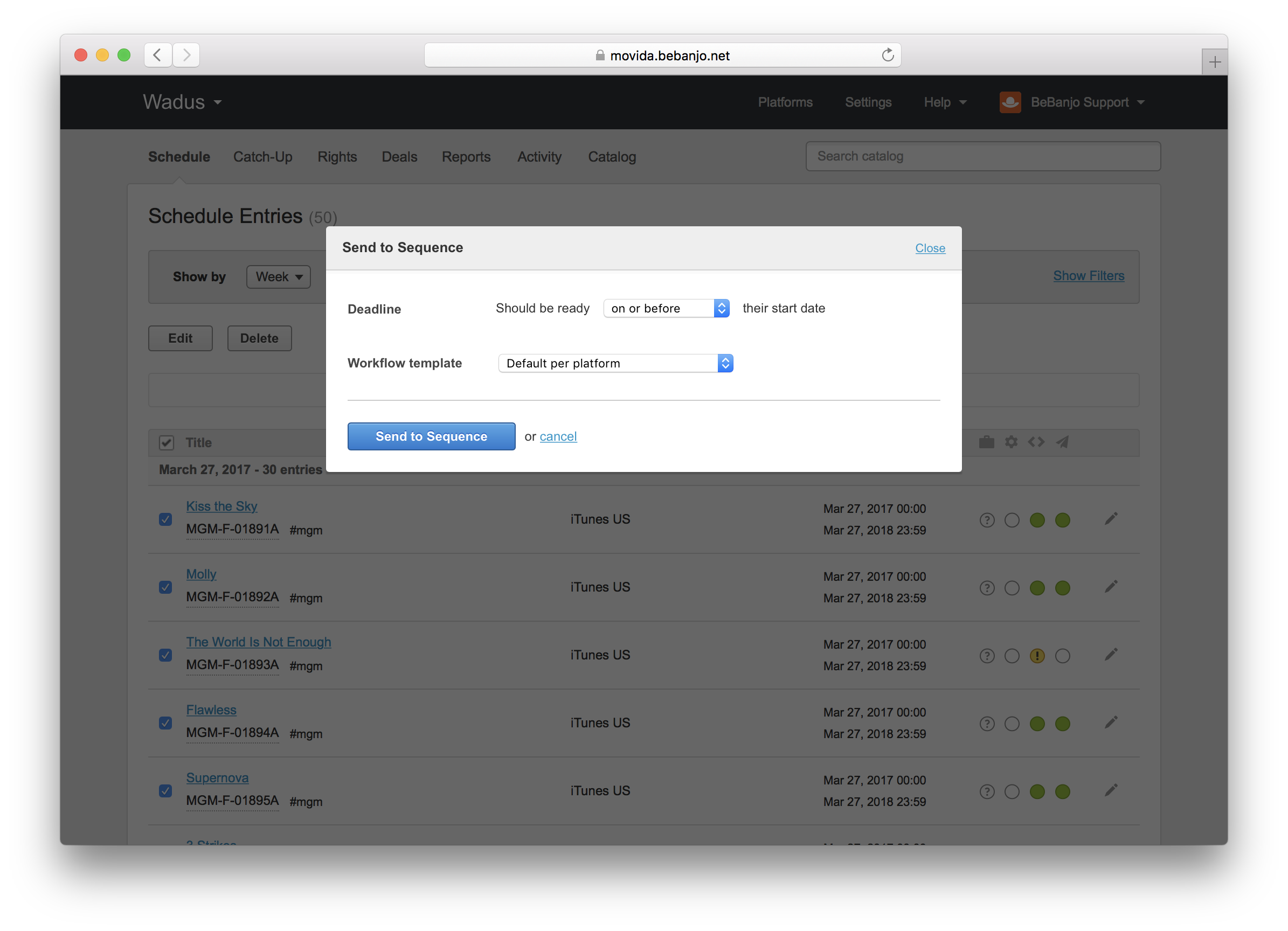Click the gear column header icon
Image resolution: width=1288 pixels, height=931 pixels.
click(x=1012, y=442)
